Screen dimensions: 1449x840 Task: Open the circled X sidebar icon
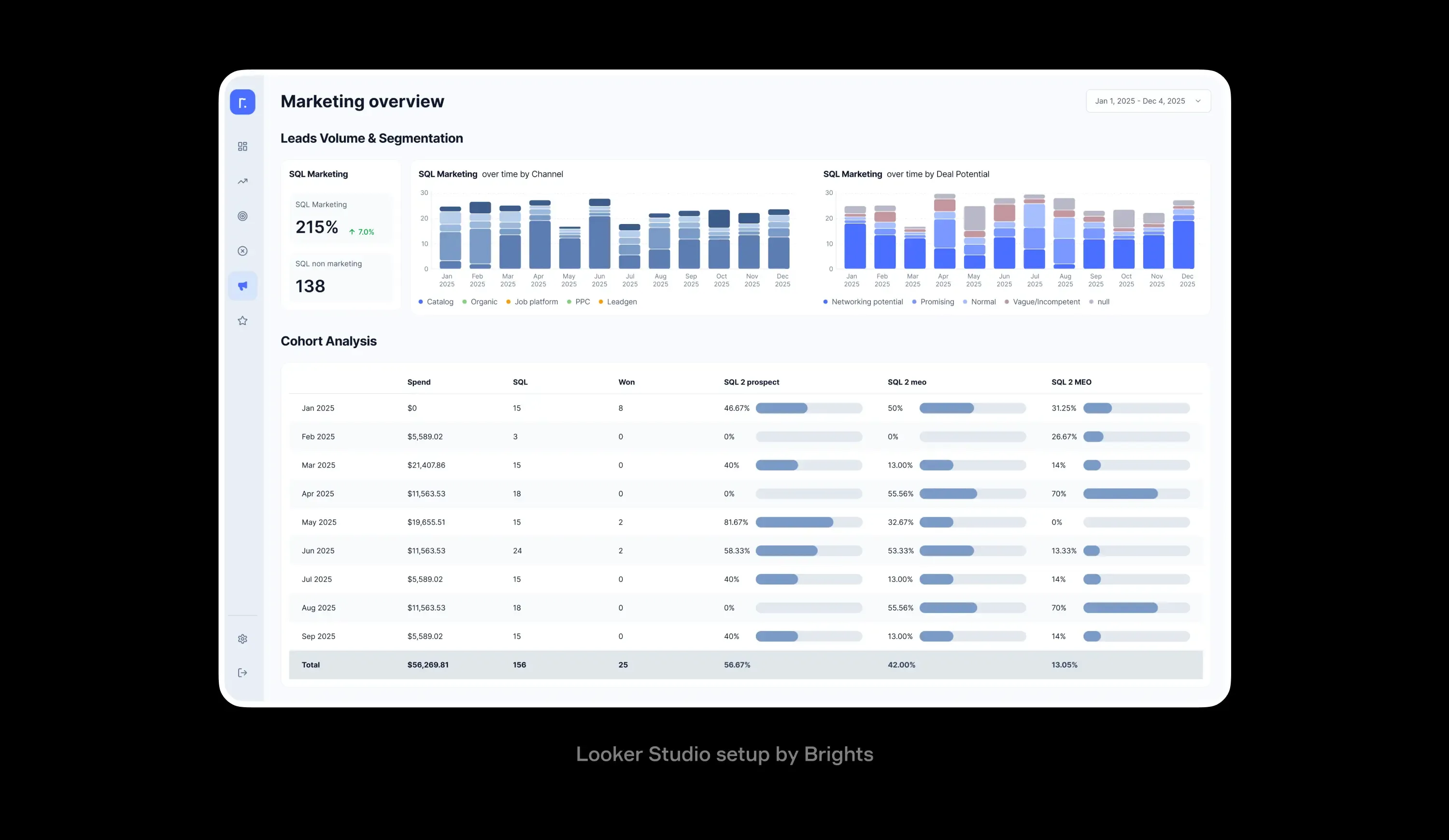242,251
